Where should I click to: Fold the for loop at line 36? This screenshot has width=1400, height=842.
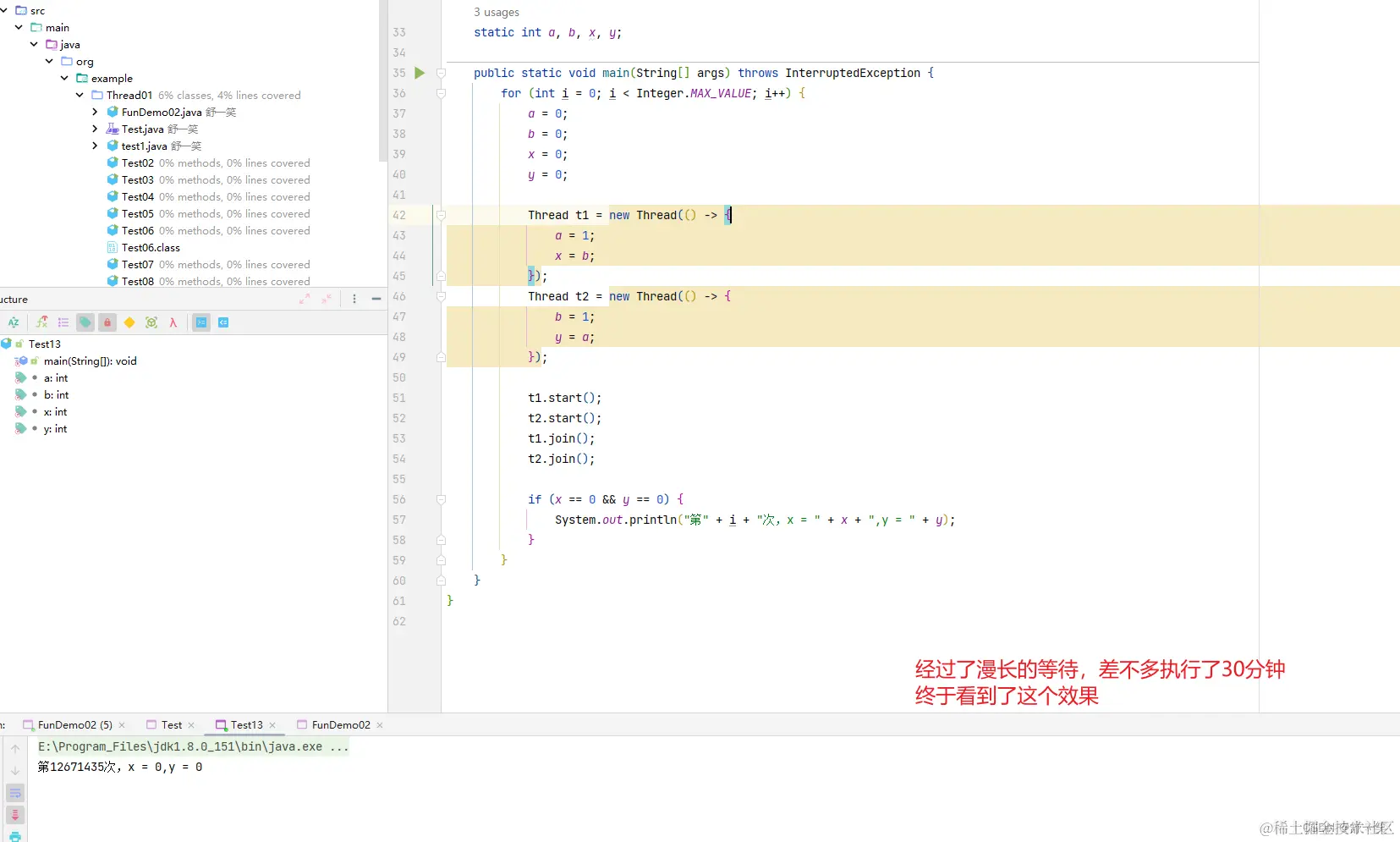pyautogui.click(x=441, y=93)
